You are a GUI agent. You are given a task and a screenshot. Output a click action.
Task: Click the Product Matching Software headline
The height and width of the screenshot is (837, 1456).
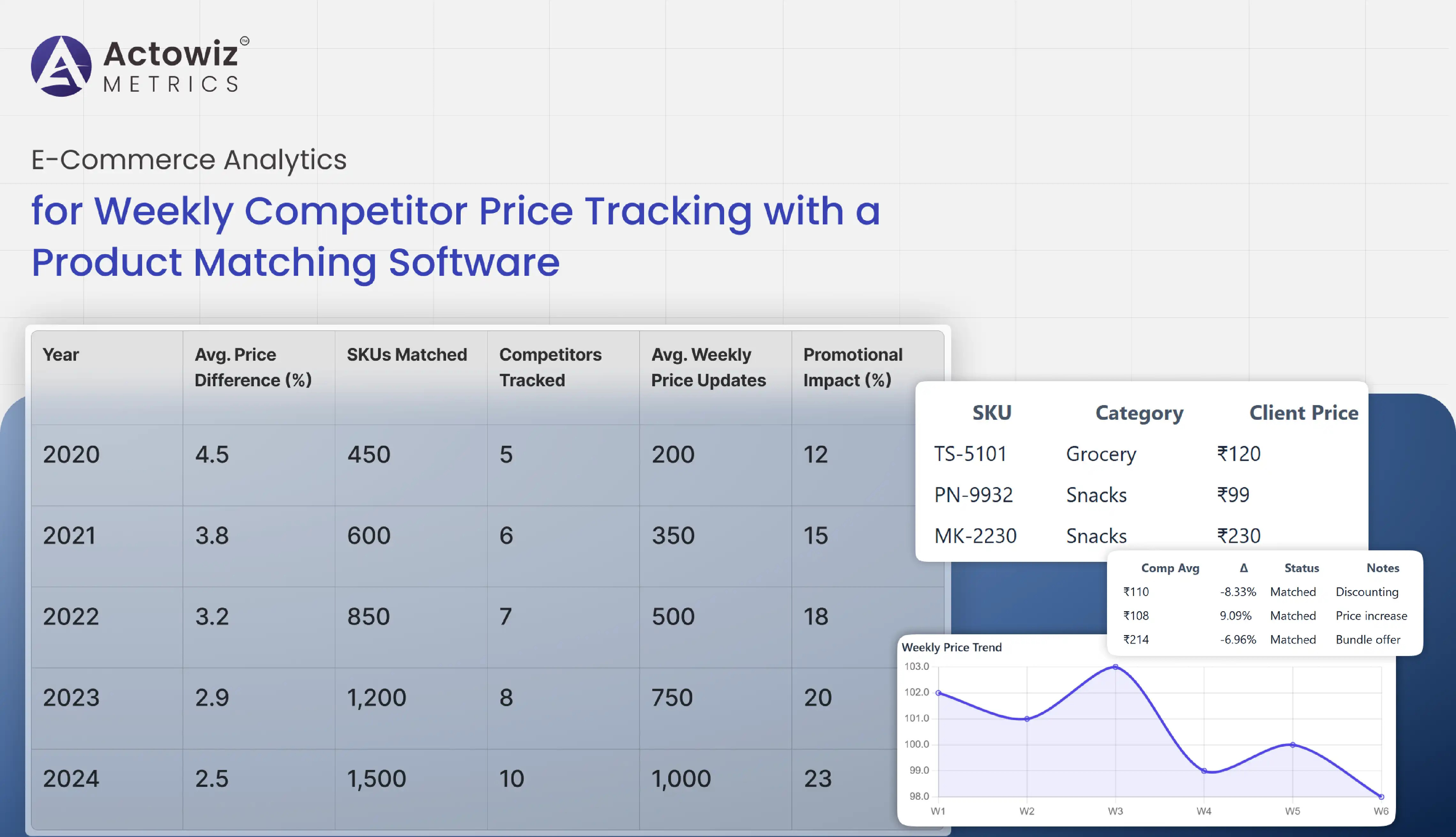point(295,263)
